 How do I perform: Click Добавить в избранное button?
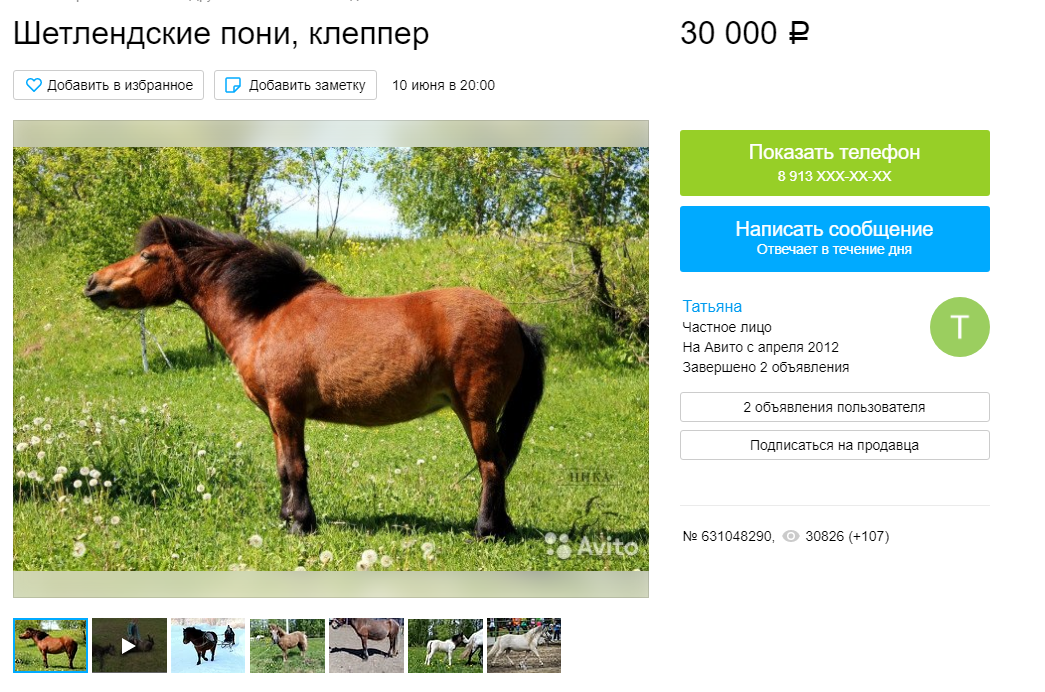(x=109, y=85)
